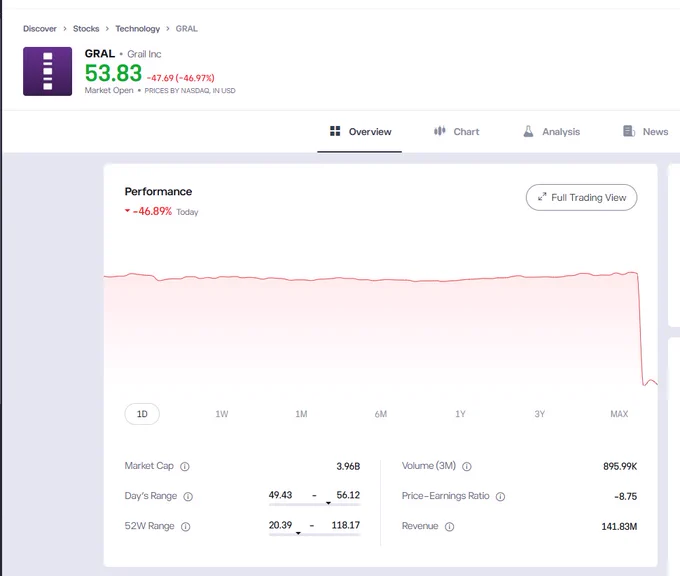This screenshot has width=680, height=576.
Task: Click the 52W Range info icon
Action: click(x=186, y=527)
